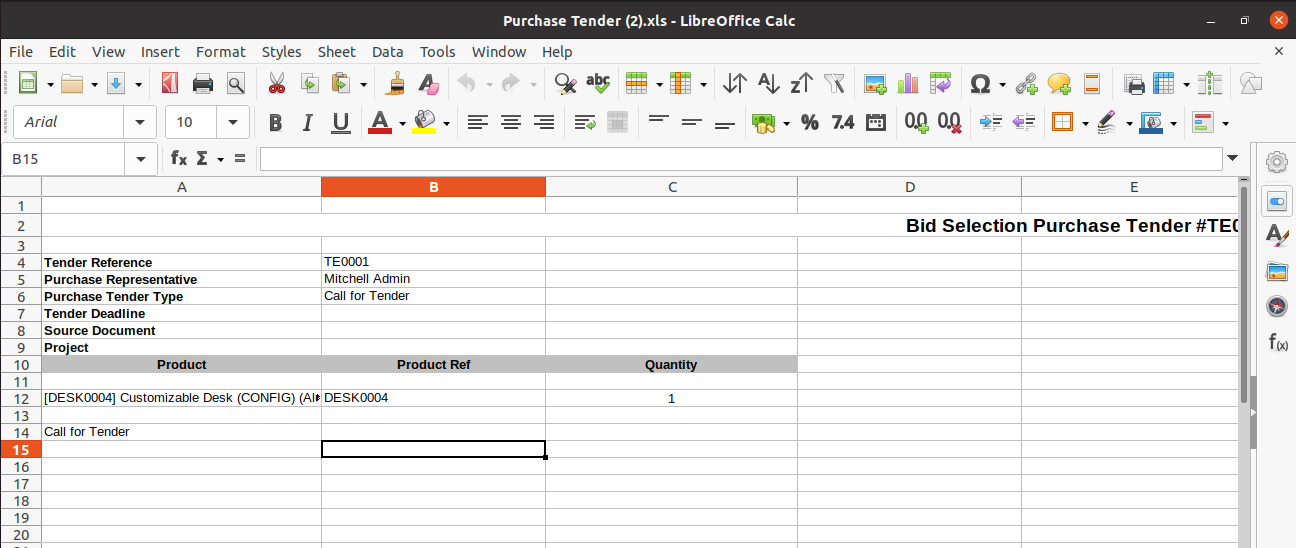
Task: Open Find & Replace icon
Action: tap(565, 83)
